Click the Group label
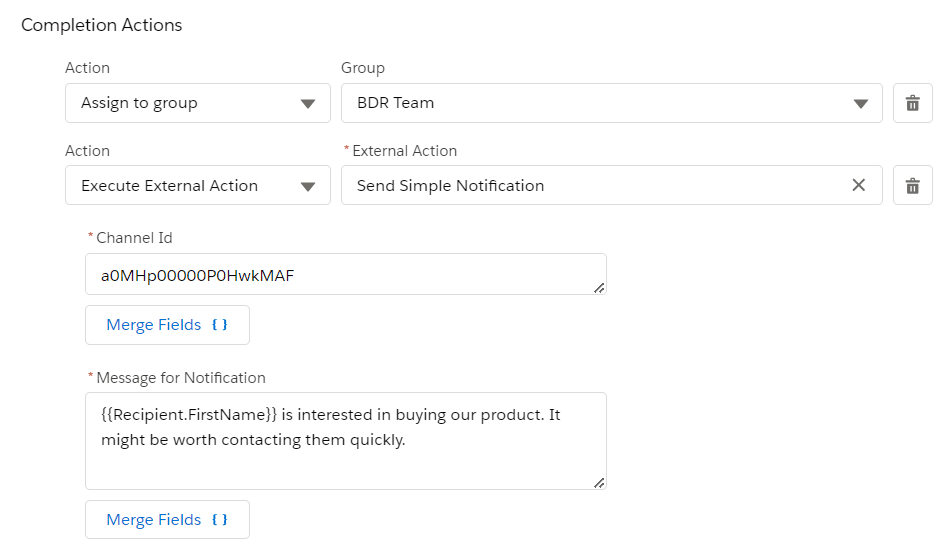This screenshot has height=549, width=948. coord(363,68)
